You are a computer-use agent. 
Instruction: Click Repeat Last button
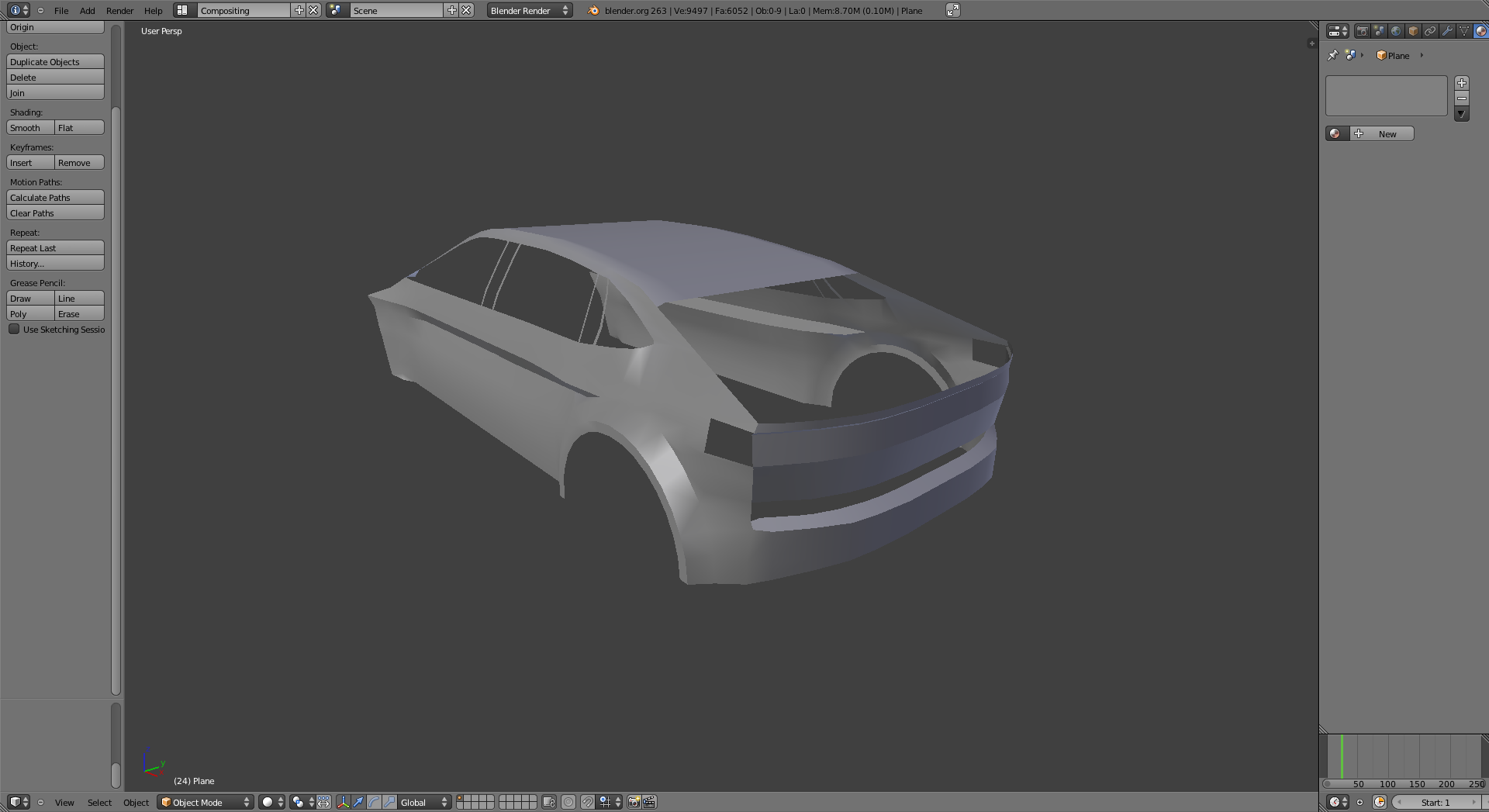point(55,248)
